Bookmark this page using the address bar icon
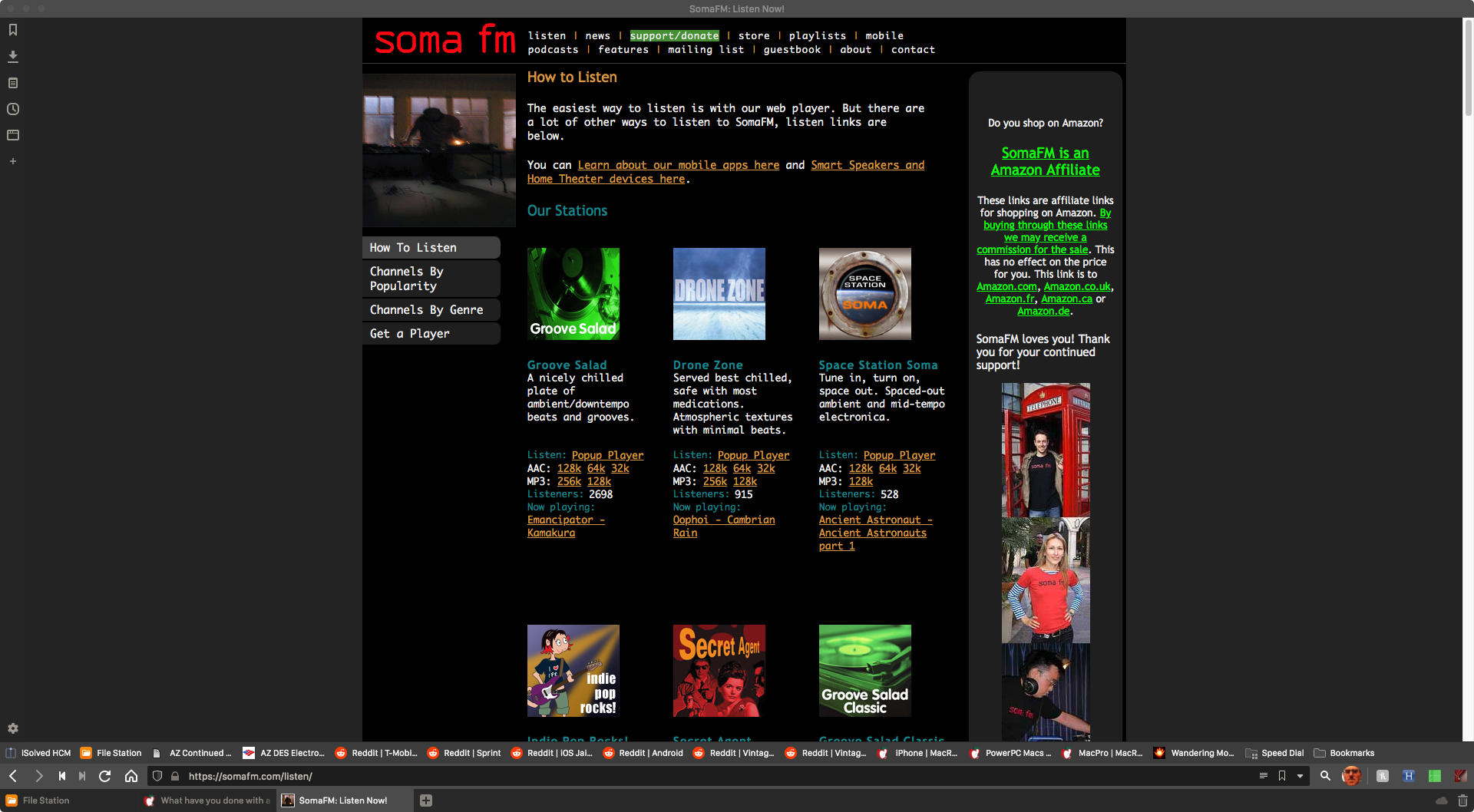The image size is (1474, 812). click(1282, 776)
